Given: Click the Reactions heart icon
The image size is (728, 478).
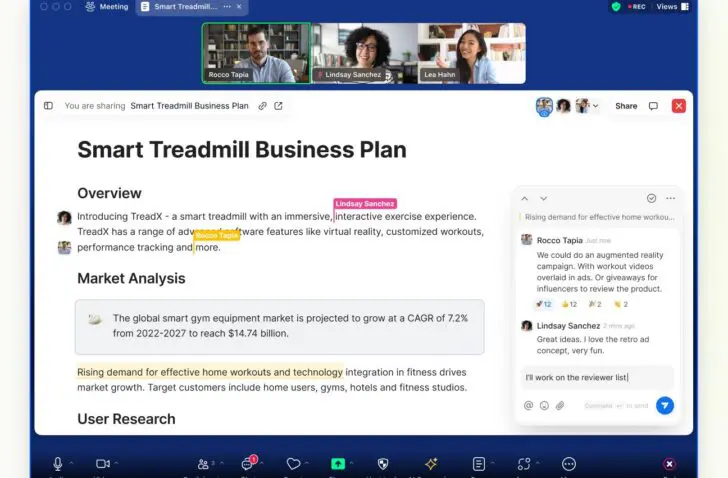Looking at the screenshot, I should (x=293, y=464).
